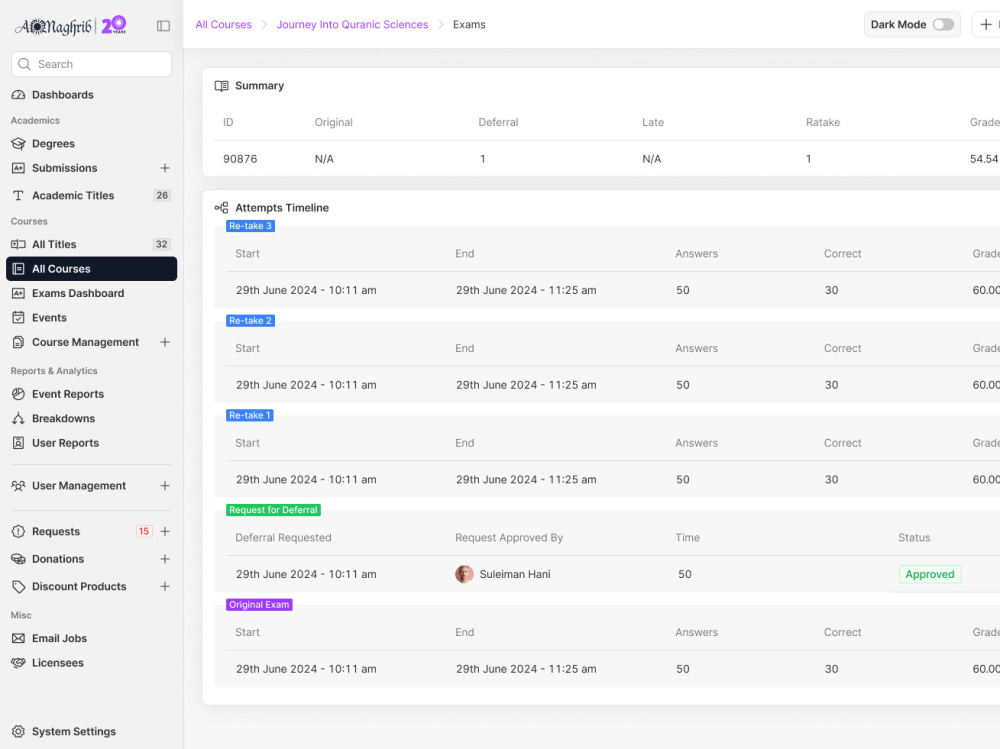Click the System Settings gear icon
Viewport: 1000px width, 749px height.
[x=18, y=731]
